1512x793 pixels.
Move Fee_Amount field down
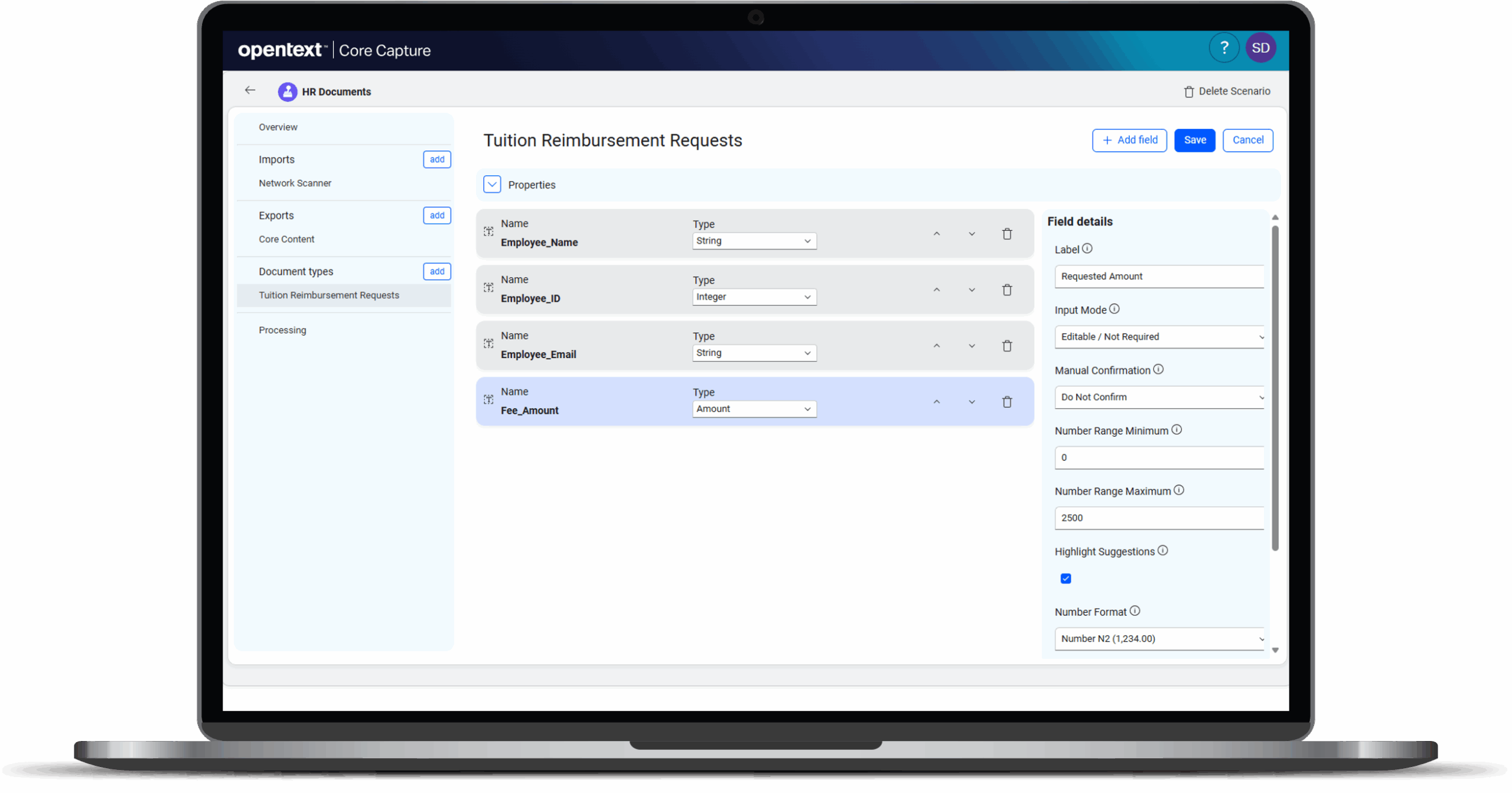972,402
